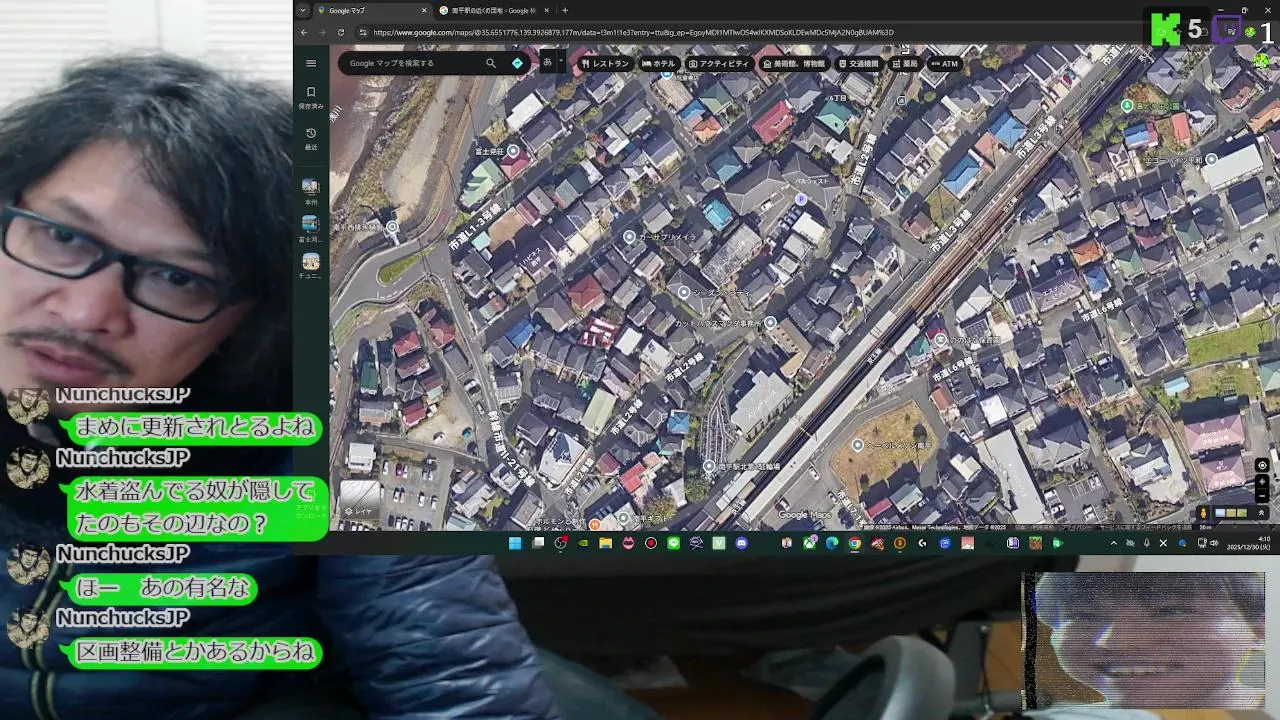Open Xbox app from taskbar
1280x720 pixels.
[810, 543]
